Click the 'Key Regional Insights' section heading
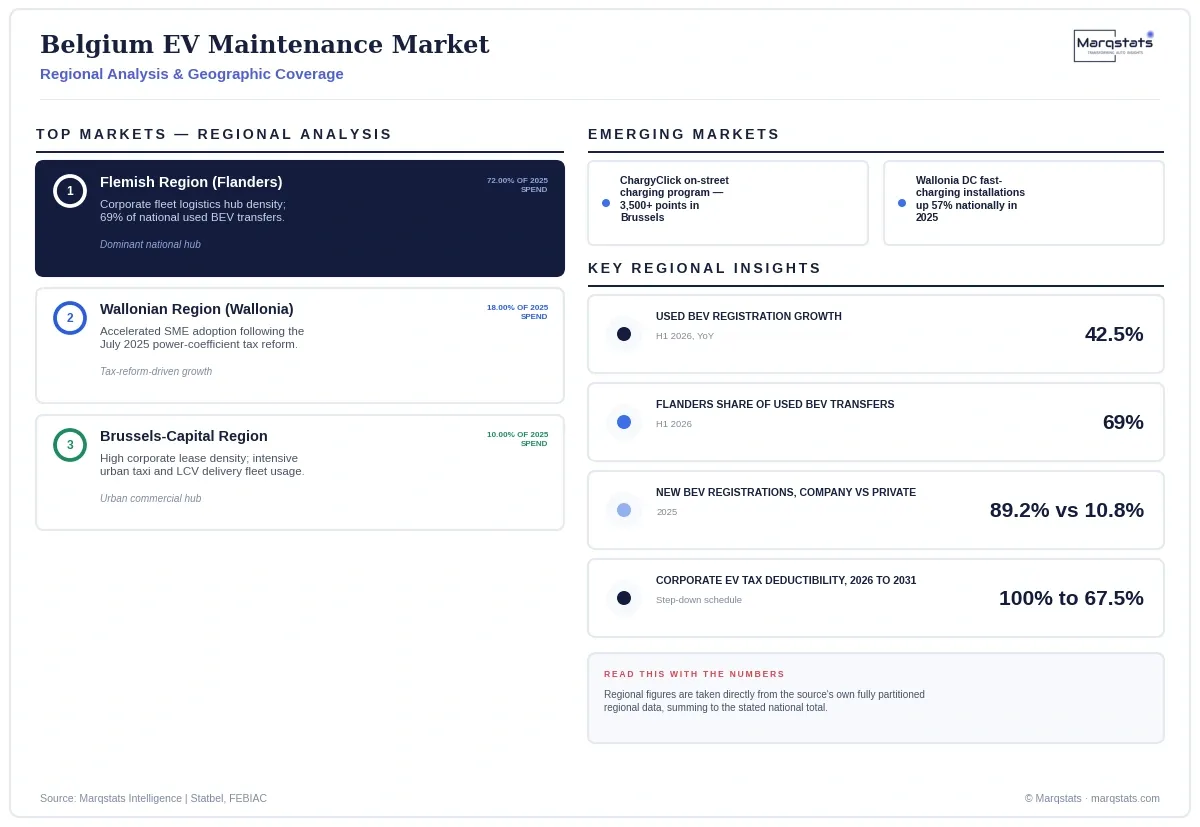The width and height of the screenshot is (1200, 827). (705, 268)
